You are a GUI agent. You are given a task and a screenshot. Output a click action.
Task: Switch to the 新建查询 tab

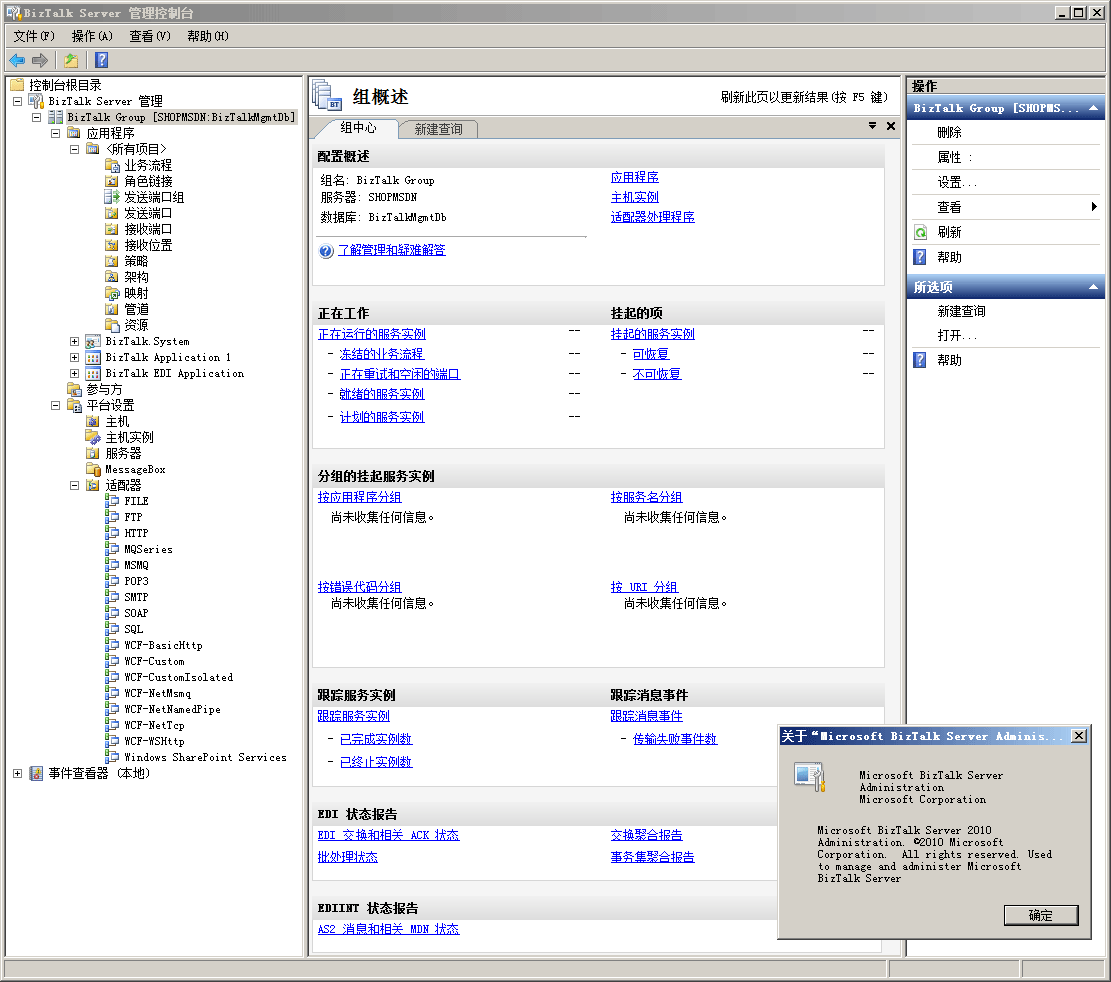click(439, 129)
